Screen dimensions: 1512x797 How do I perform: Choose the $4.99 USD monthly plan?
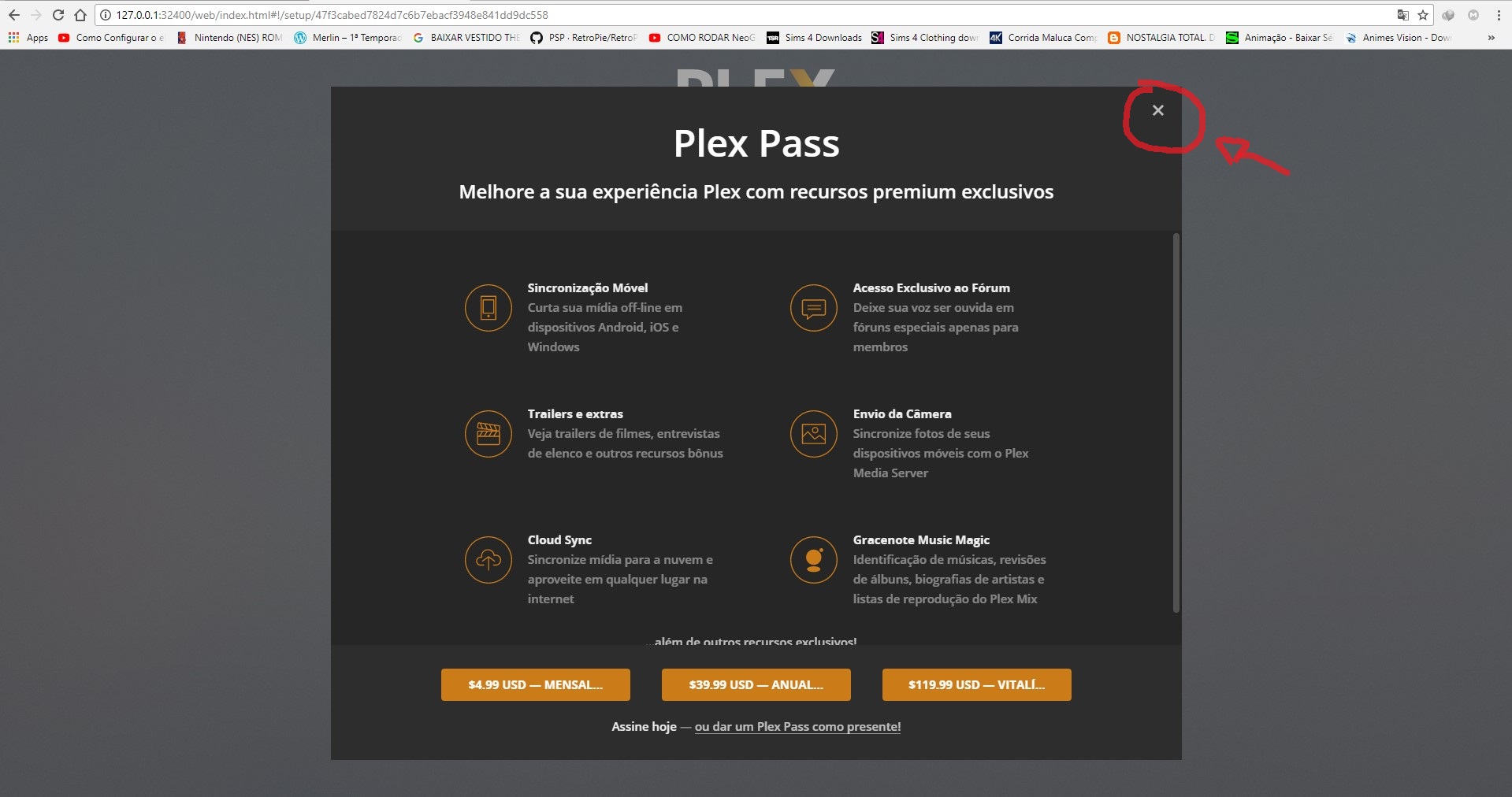click(536, 684)
